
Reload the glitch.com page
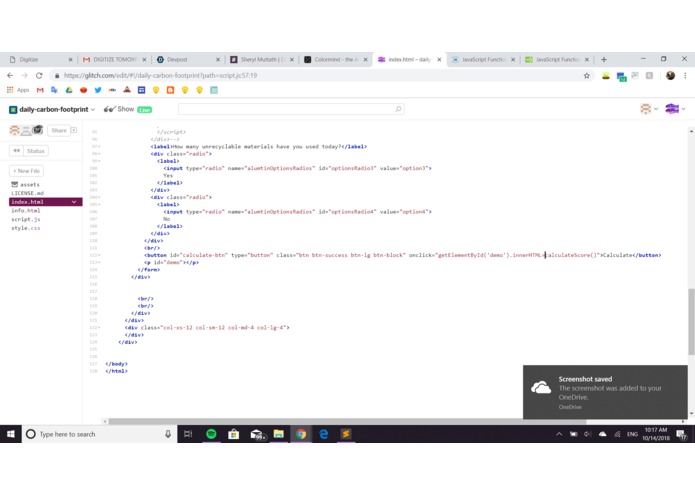tap(39, 76)
